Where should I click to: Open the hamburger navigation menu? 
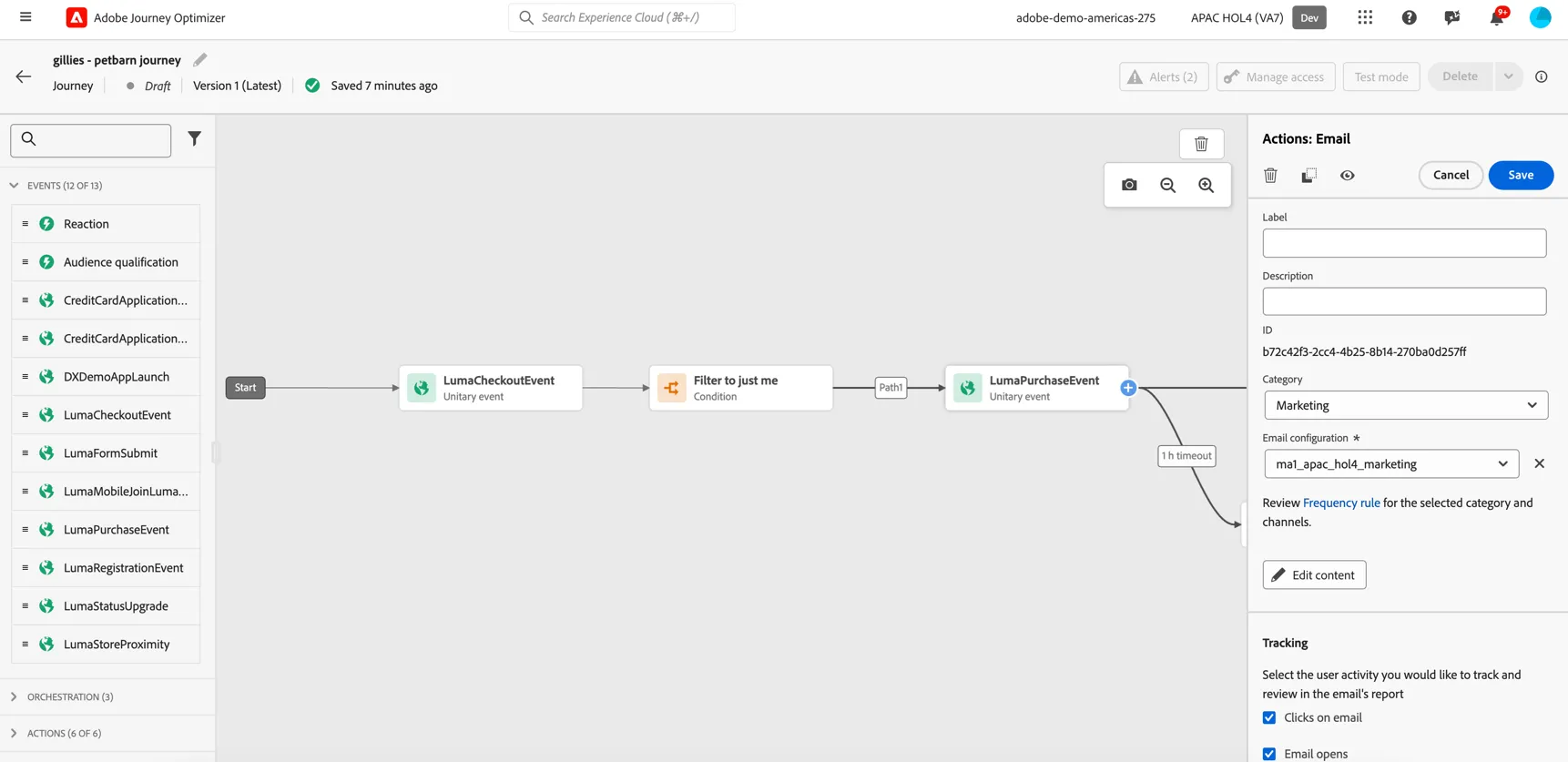[x=25, y=17]
